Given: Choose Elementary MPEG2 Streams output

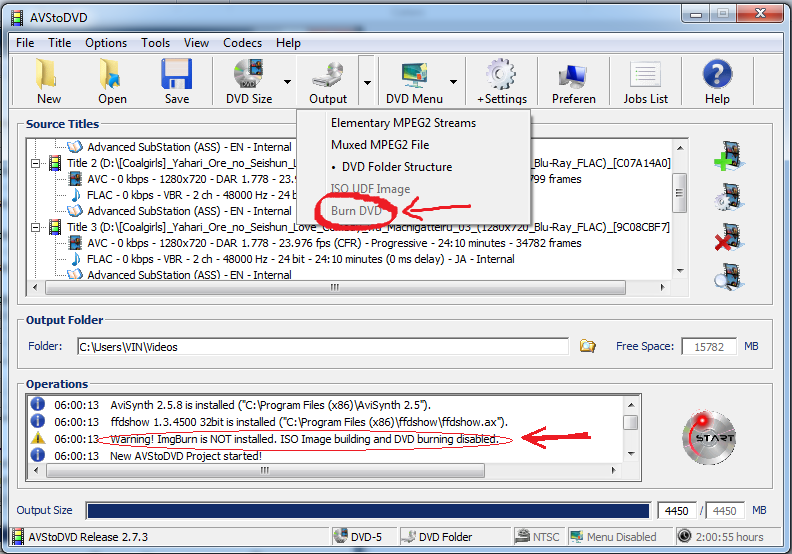Looking at the screenshot, I should point(413,123).
